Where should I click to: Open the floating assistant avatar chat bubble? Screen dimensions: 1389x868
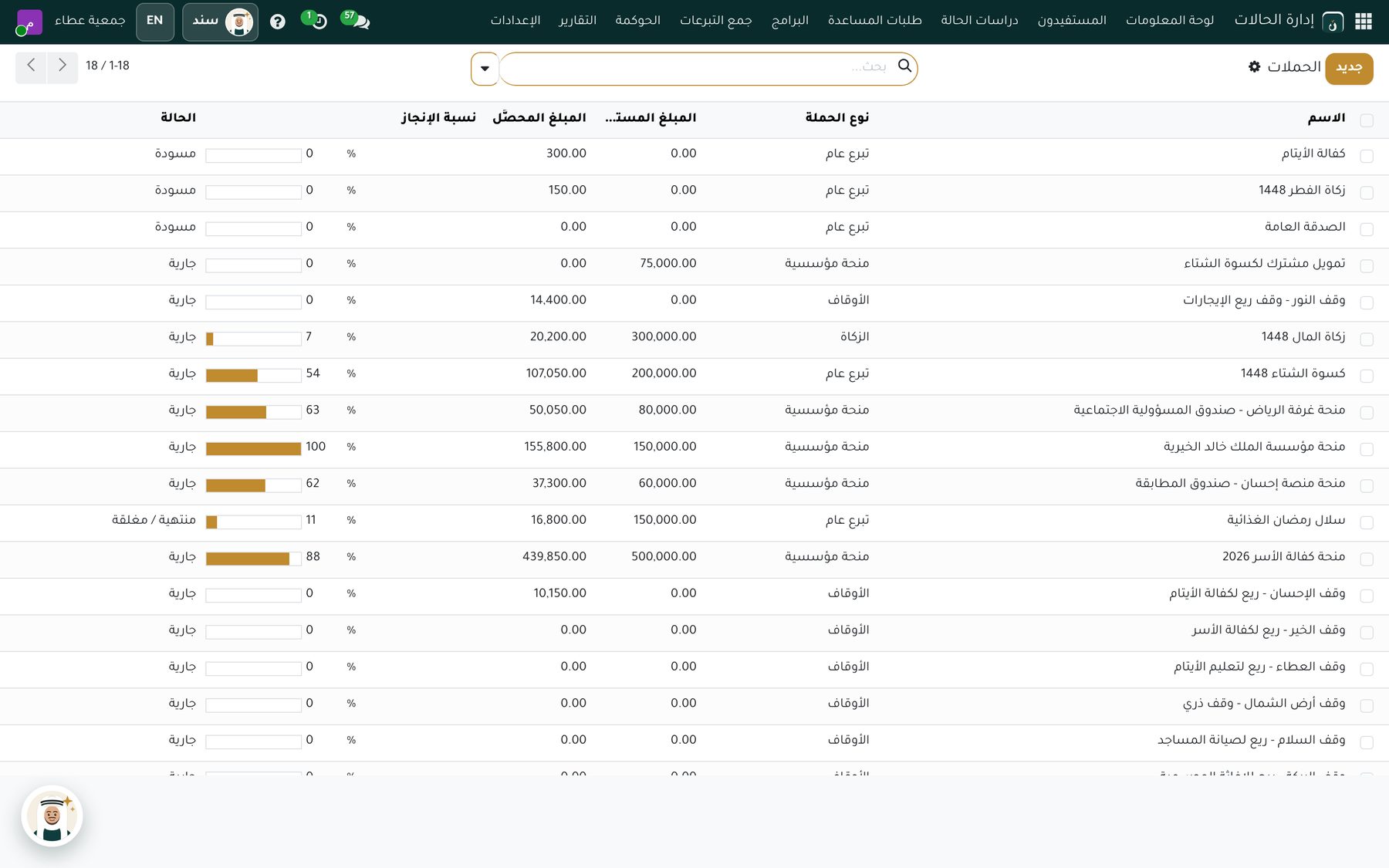point(52,816)
